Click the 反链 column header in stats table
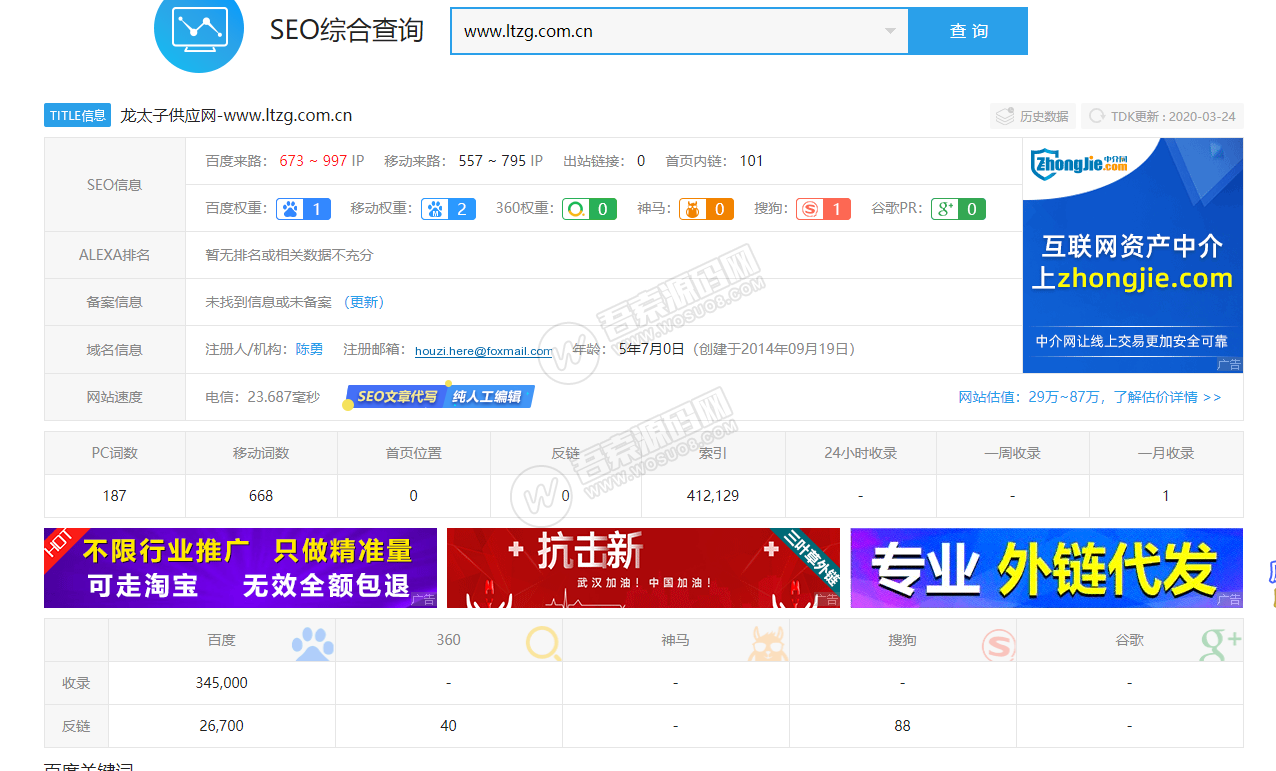 (565, 453)
